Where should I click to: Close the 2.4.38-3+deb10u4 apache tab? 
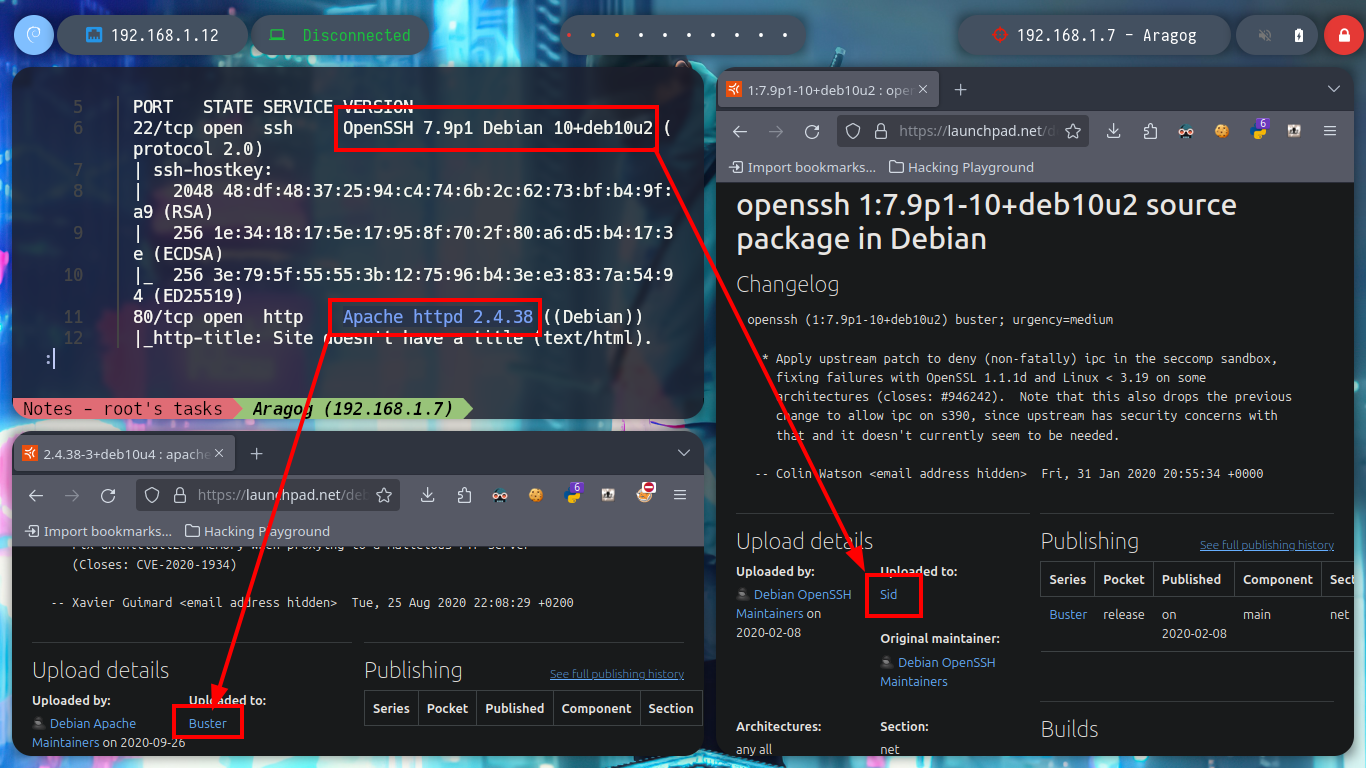(218, 454)
